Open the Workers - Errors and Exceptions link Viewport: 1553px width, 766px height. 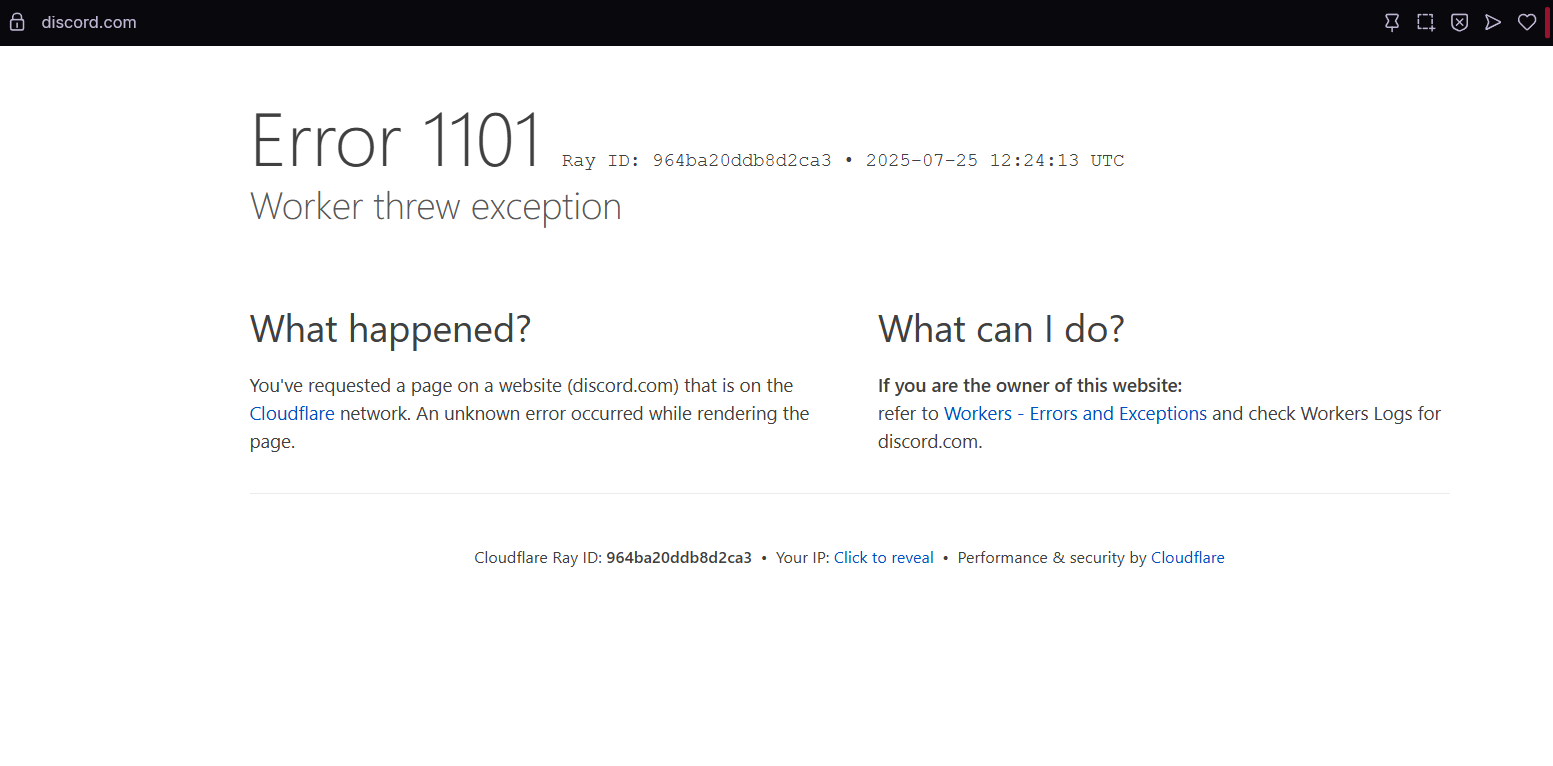pyautogui.click(x=1075, y=413)
